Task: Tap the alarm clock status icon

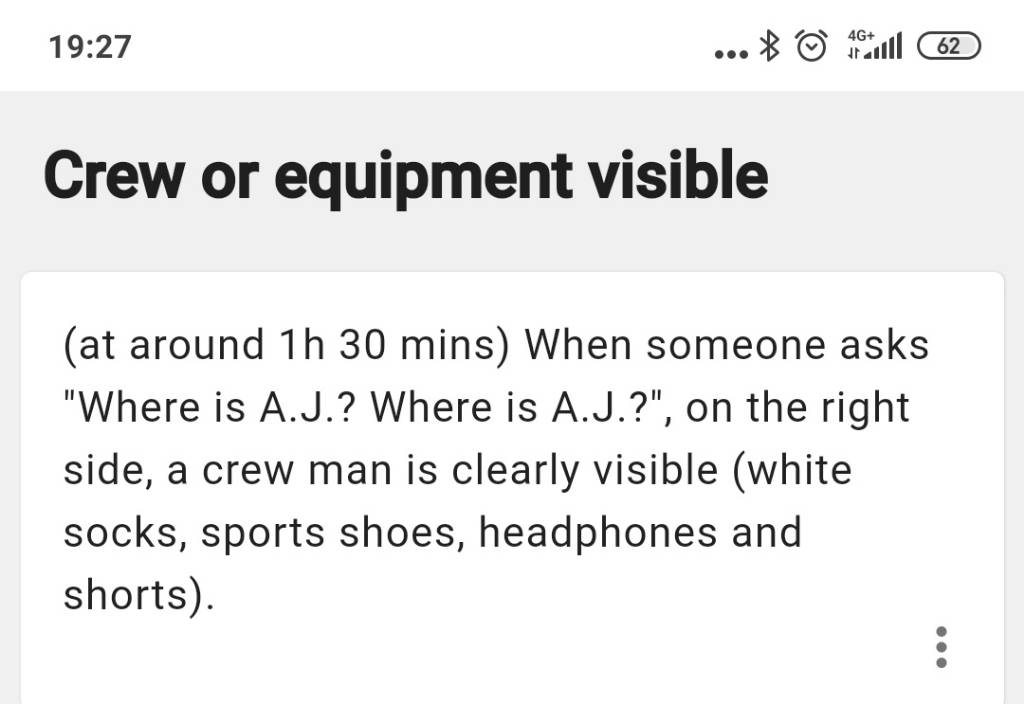Action: click(812, 46)
